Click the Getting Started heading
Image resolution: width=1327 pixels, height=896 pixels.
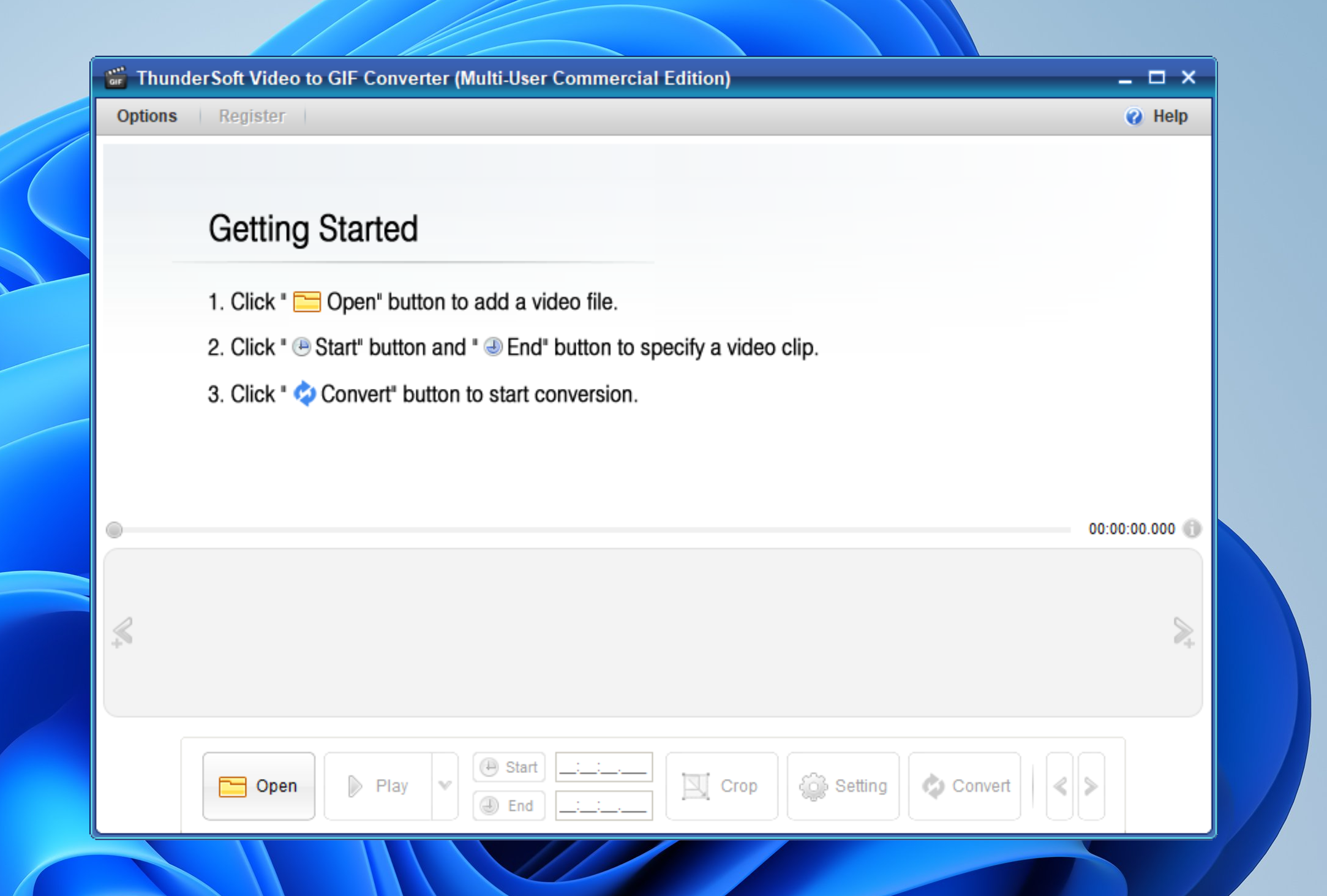[313, 229]
